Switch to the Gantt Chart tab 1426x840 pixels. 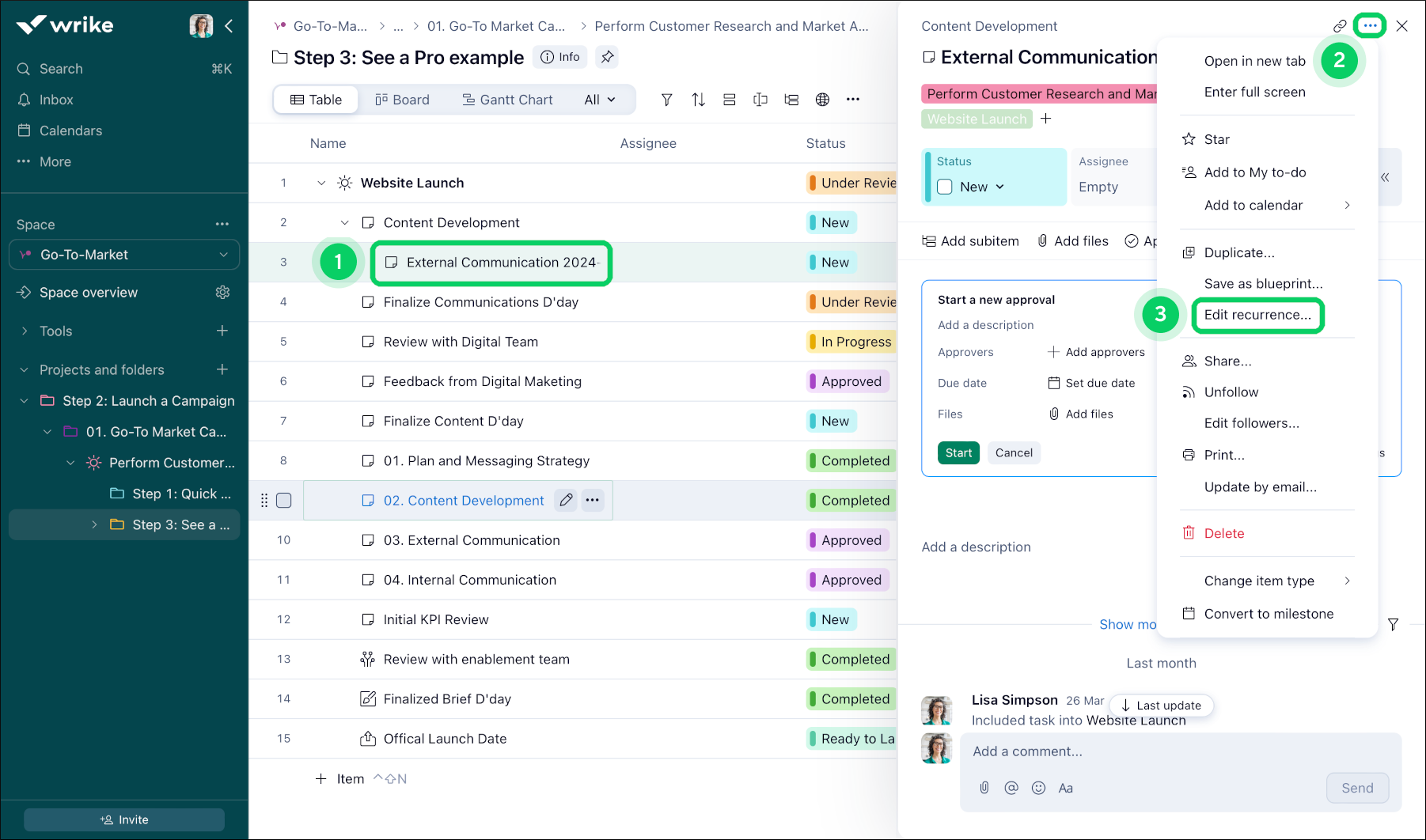507,100
